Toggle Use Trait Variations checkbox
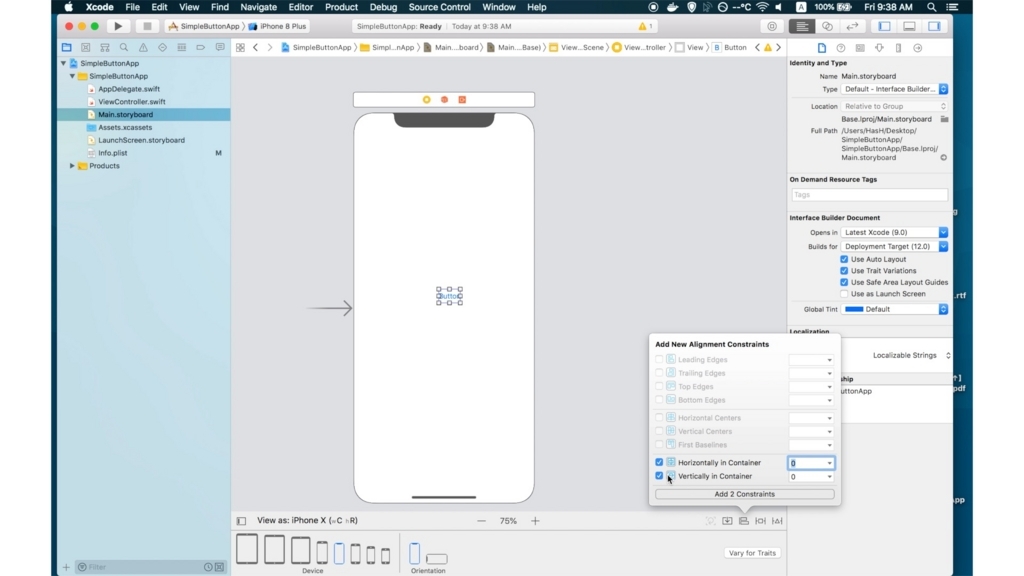The image size is (1024, 576). pyautogui.click(x=844, y=270)
